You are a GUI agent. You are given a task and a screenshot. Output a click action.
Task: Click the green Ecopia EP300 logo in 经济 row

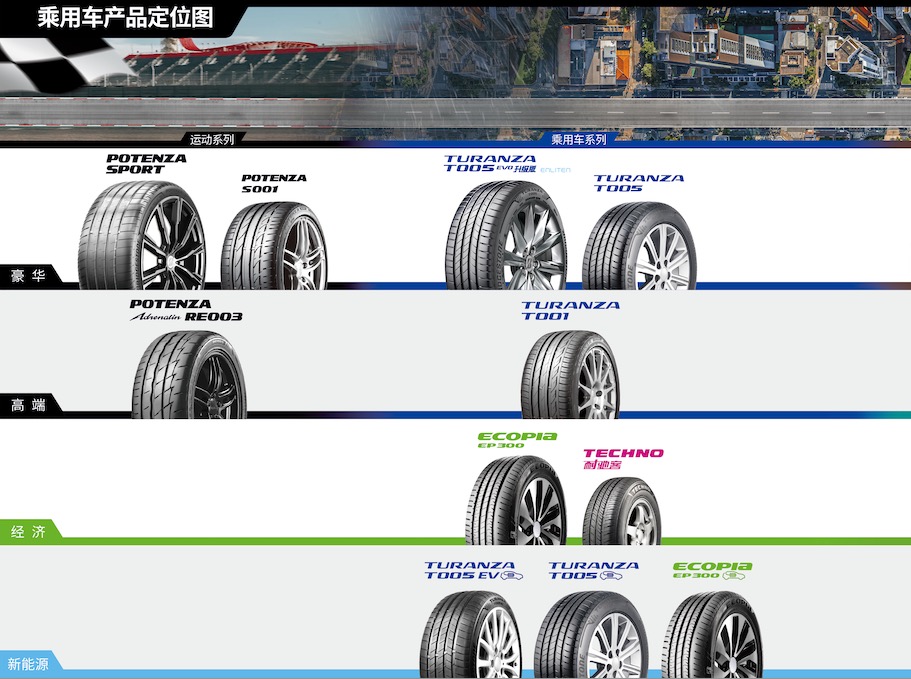click(x=517, y=440)
